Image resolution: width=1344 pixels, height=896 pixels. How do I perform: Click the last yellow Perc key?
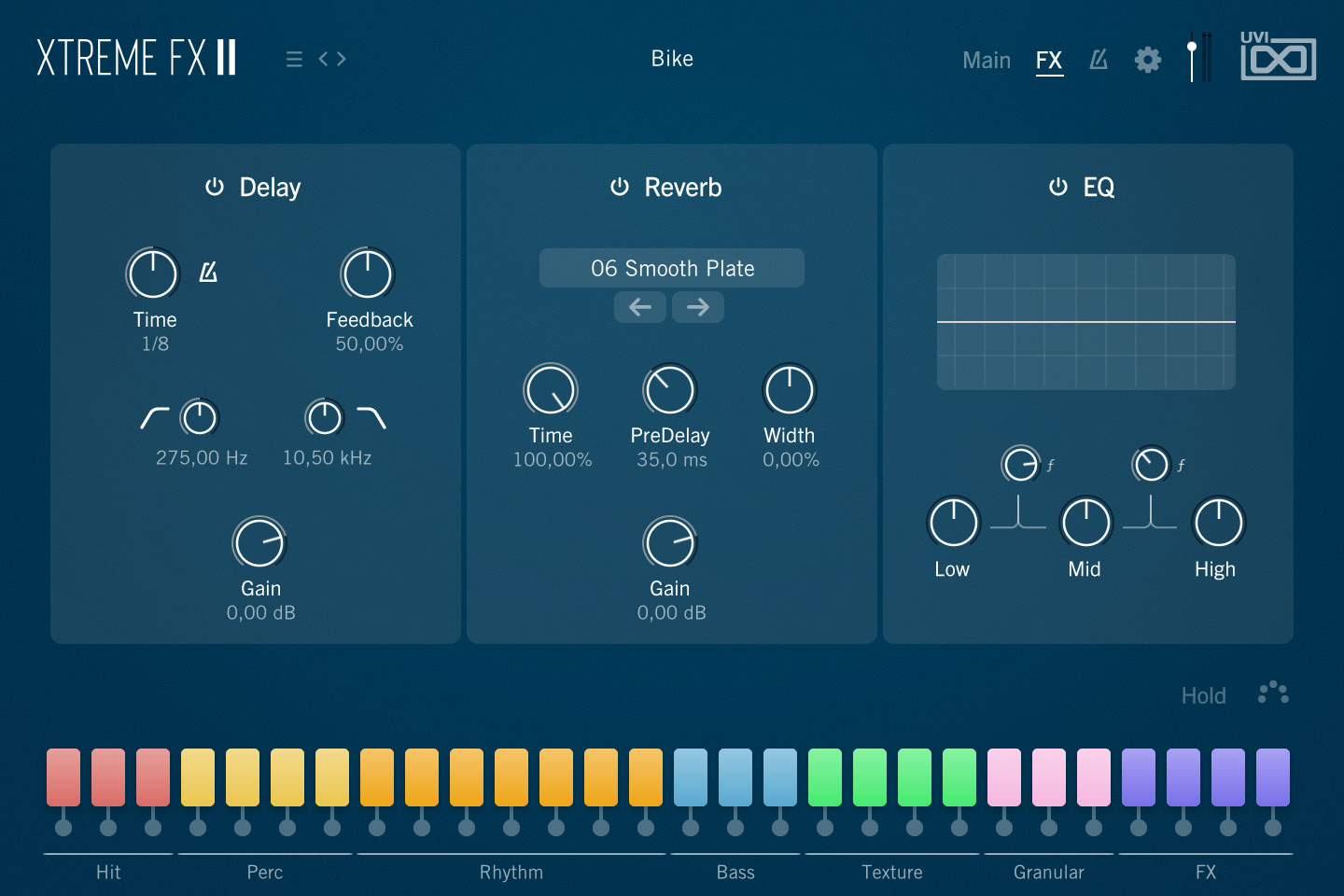pos(332,777)
